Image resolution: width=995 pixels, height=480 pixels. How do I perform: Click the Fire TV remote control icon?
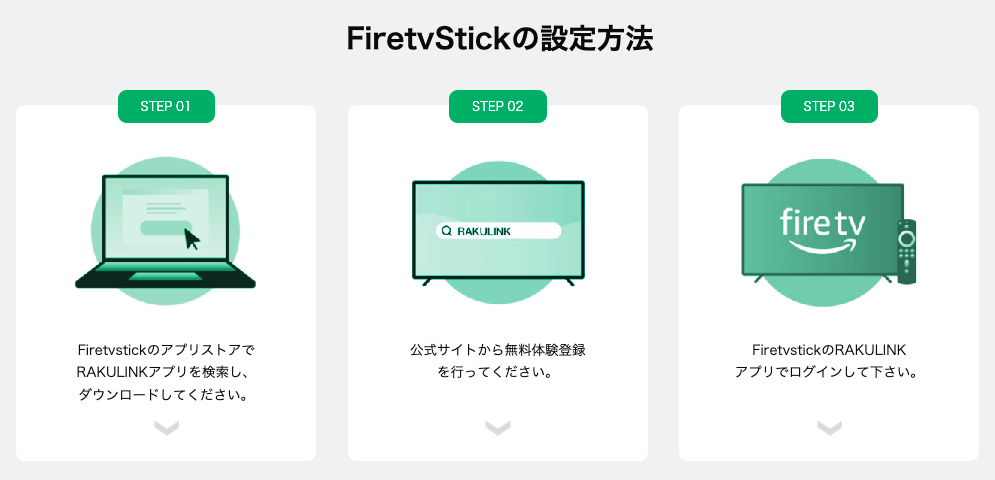(906, 252)
